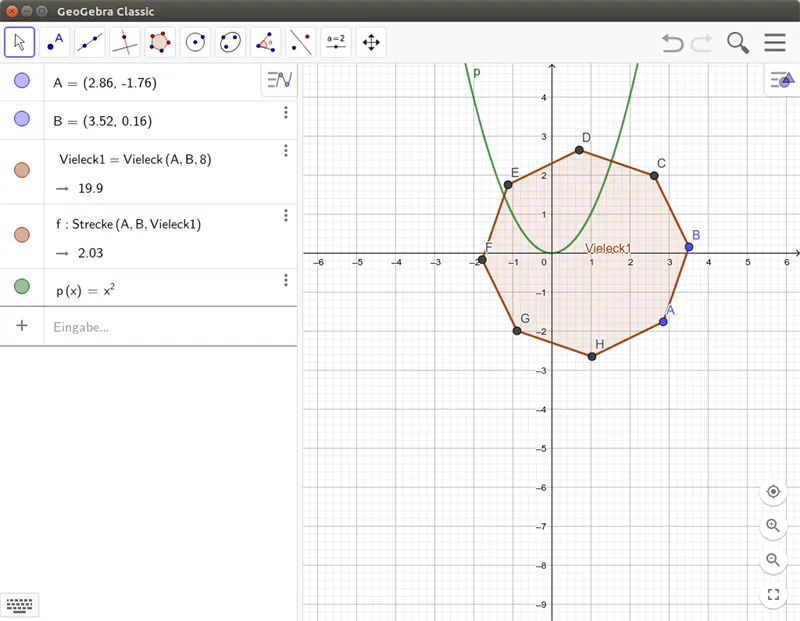Screen dimensions: 800x621
Task: Select the Perpendicular Line tool
Action: [125, 42]
